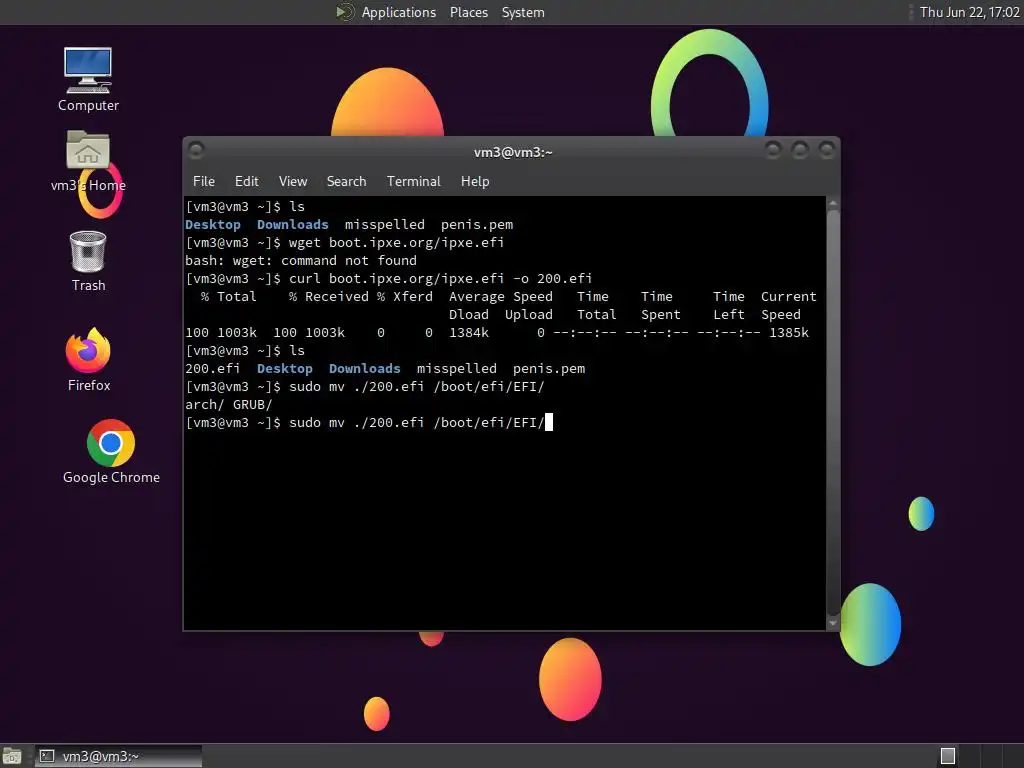Click the clock showing Thu Jun 22, 17:02

(x=969, y=12)
